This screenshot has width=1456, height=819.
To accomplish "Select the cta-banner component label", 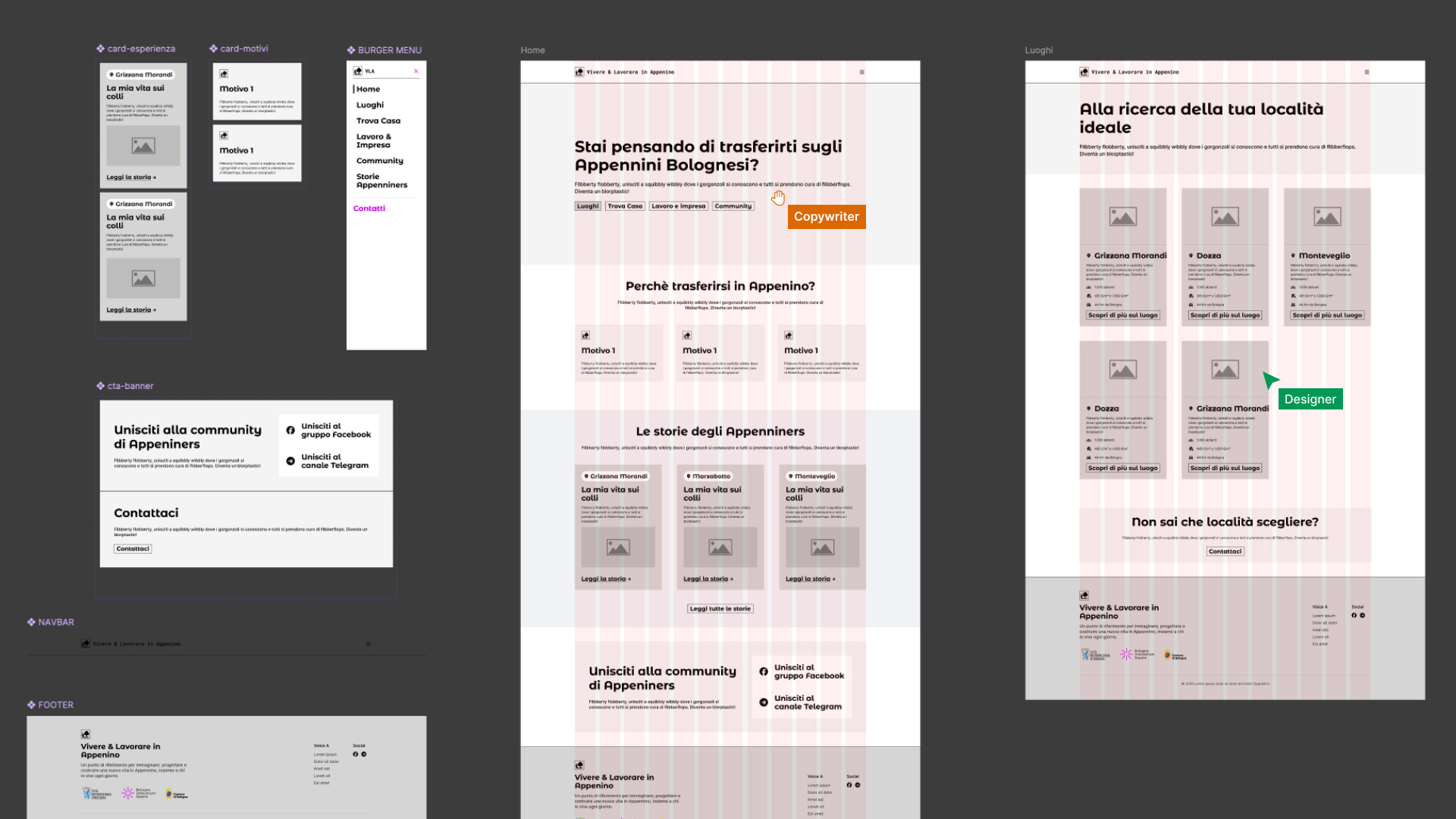I will click(x=125, y=386).
